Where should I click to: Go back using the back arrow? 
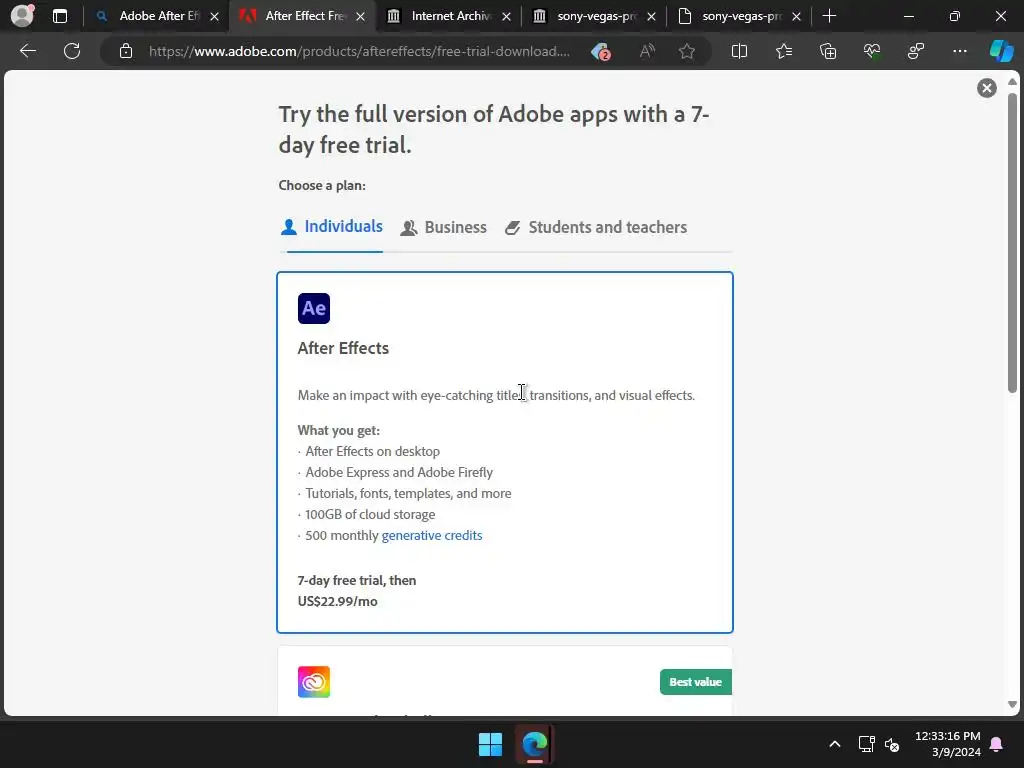pyautogui.click(x=27, y=51)
